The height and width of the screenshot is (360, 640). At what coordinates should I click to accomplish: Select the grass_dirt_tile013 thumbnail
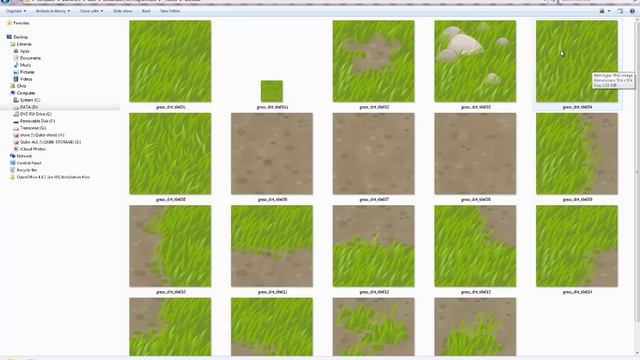pos(475,246)
